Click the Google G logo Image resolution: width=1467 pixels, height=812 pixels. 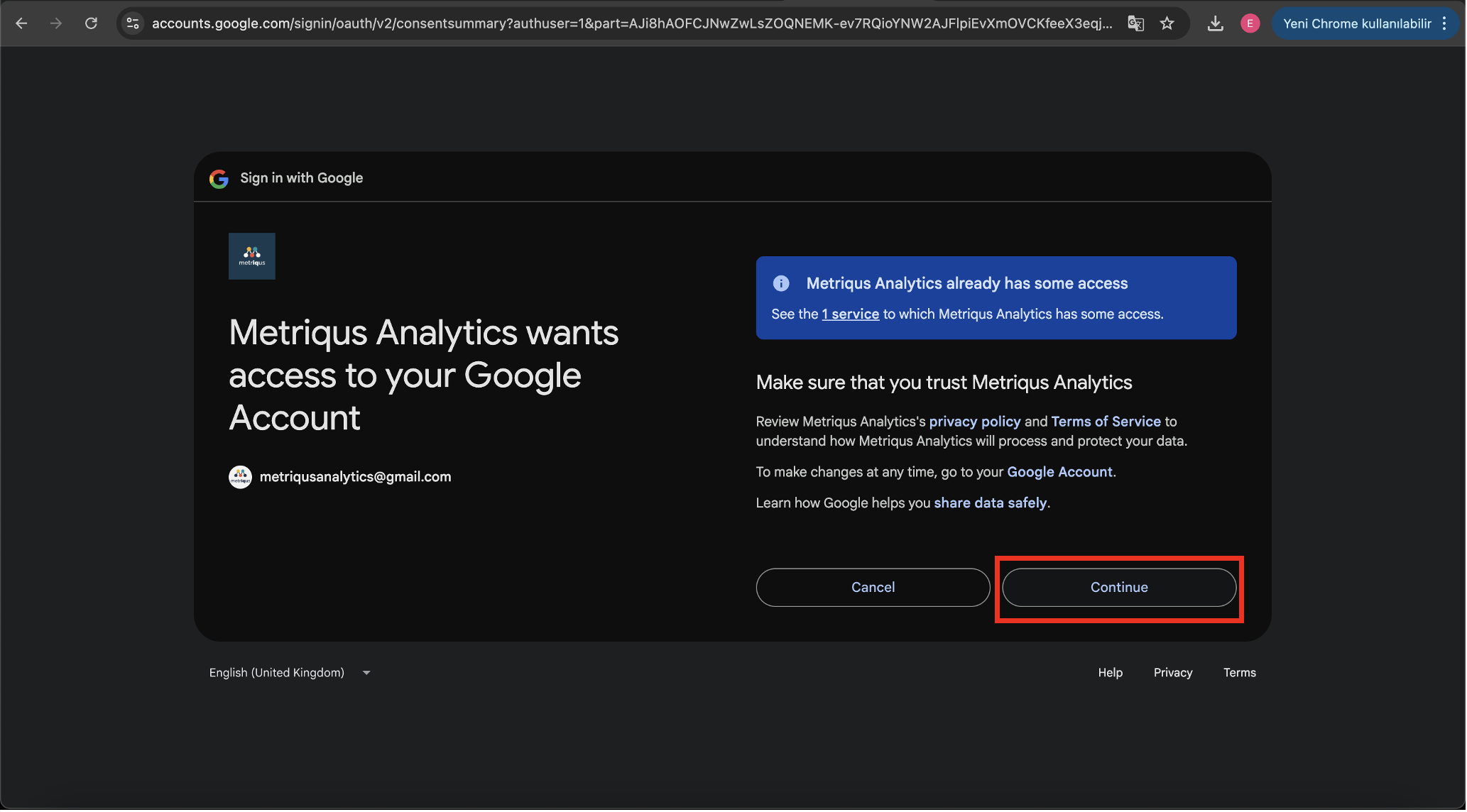point(219,179)
